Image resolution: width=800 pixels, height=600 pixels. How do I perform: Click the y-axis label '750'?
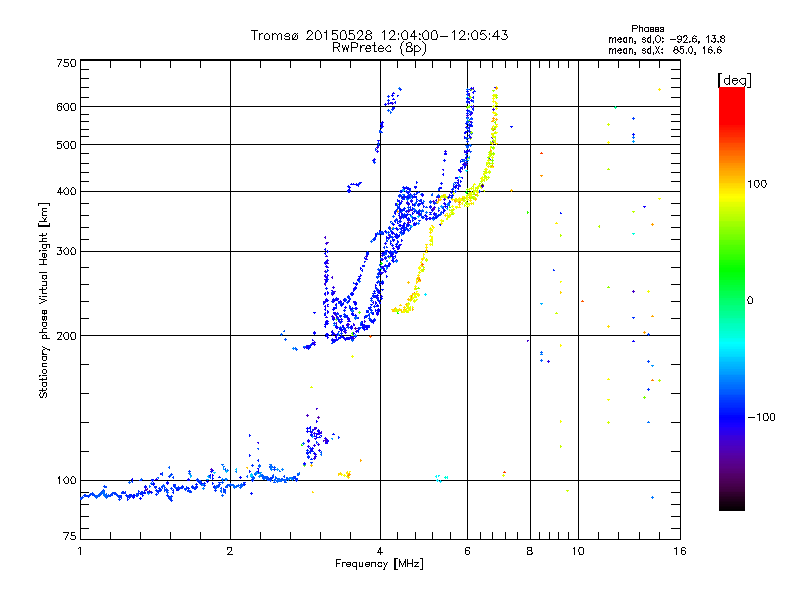66,63
